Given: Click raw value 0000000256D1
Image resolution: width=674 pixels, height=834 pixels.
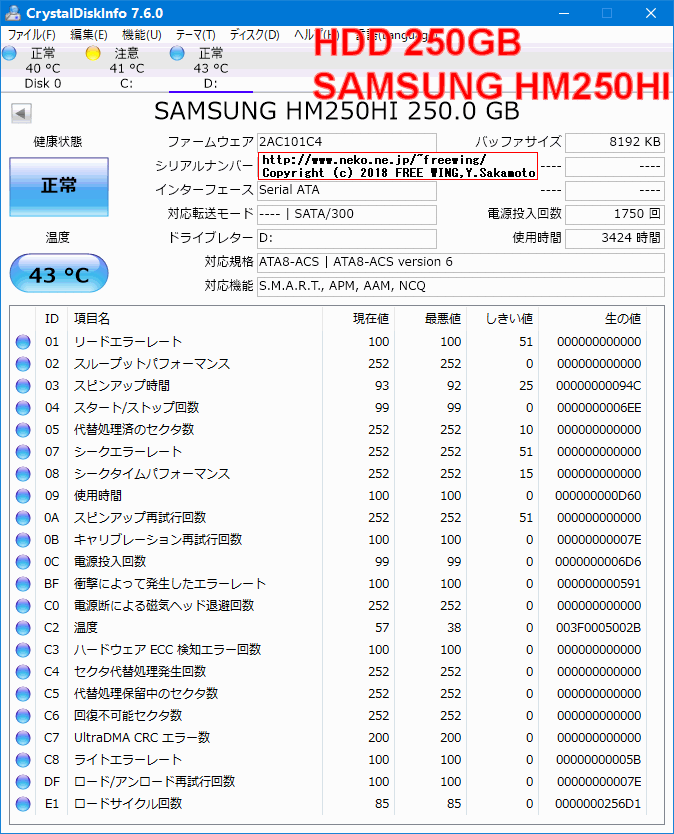Looking at the screenshot, I should 598,804.
